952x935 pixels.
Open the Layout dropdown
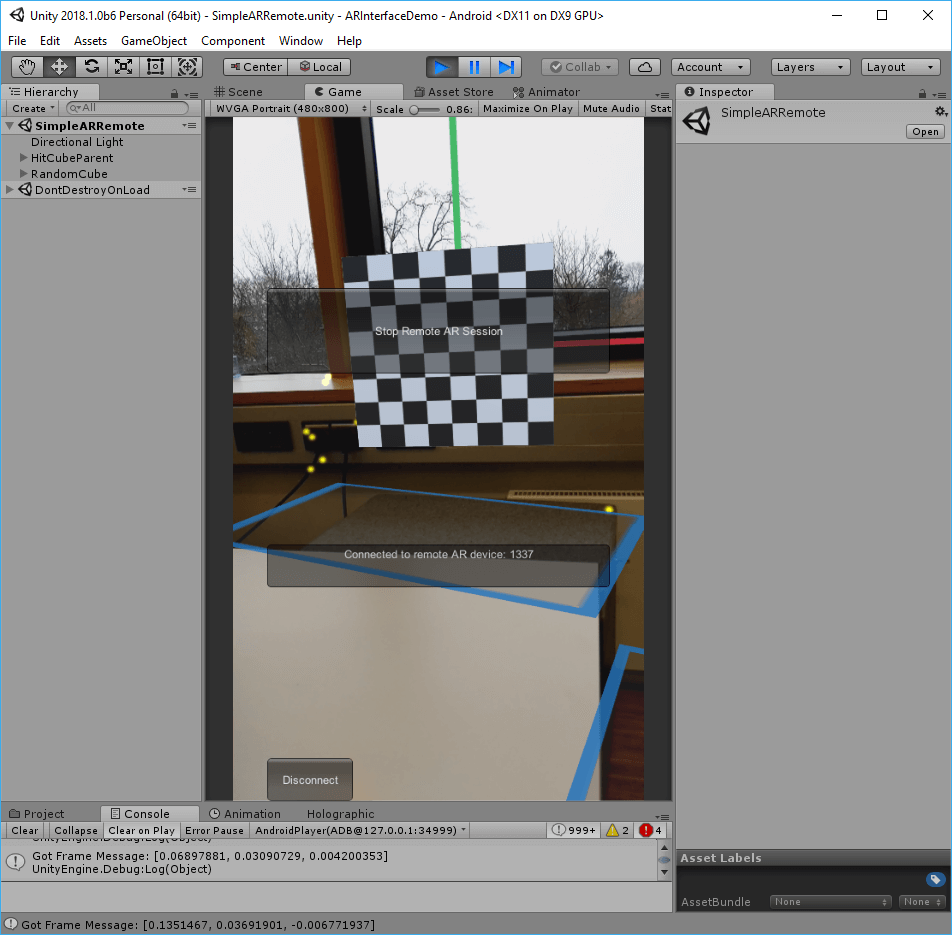[x=900, y=67]
